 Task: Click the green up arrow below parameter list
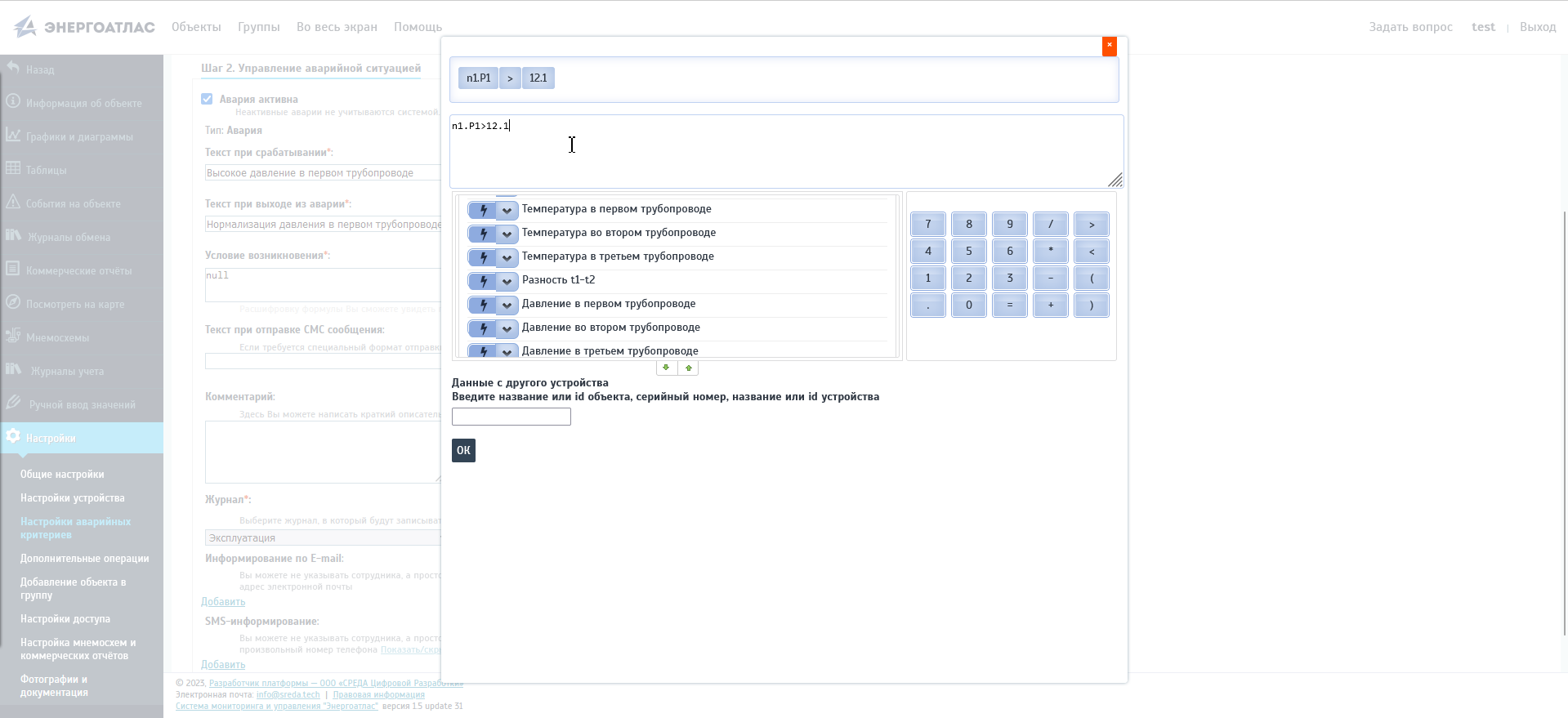pos(689,368)
